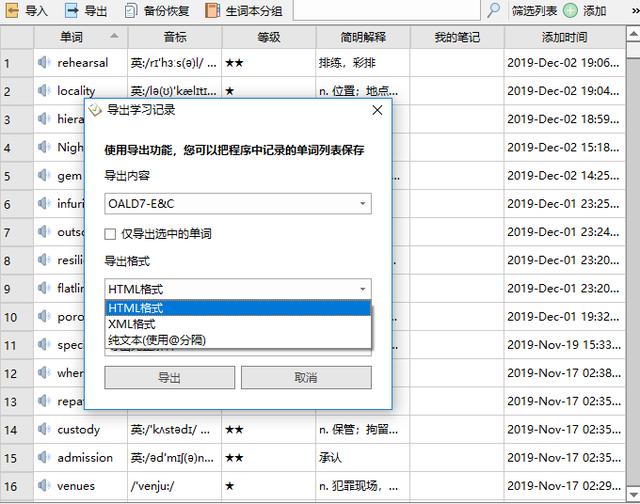Click the 导出 button in dialog
This screenshot has height=504, width=640.
(169, 377)
